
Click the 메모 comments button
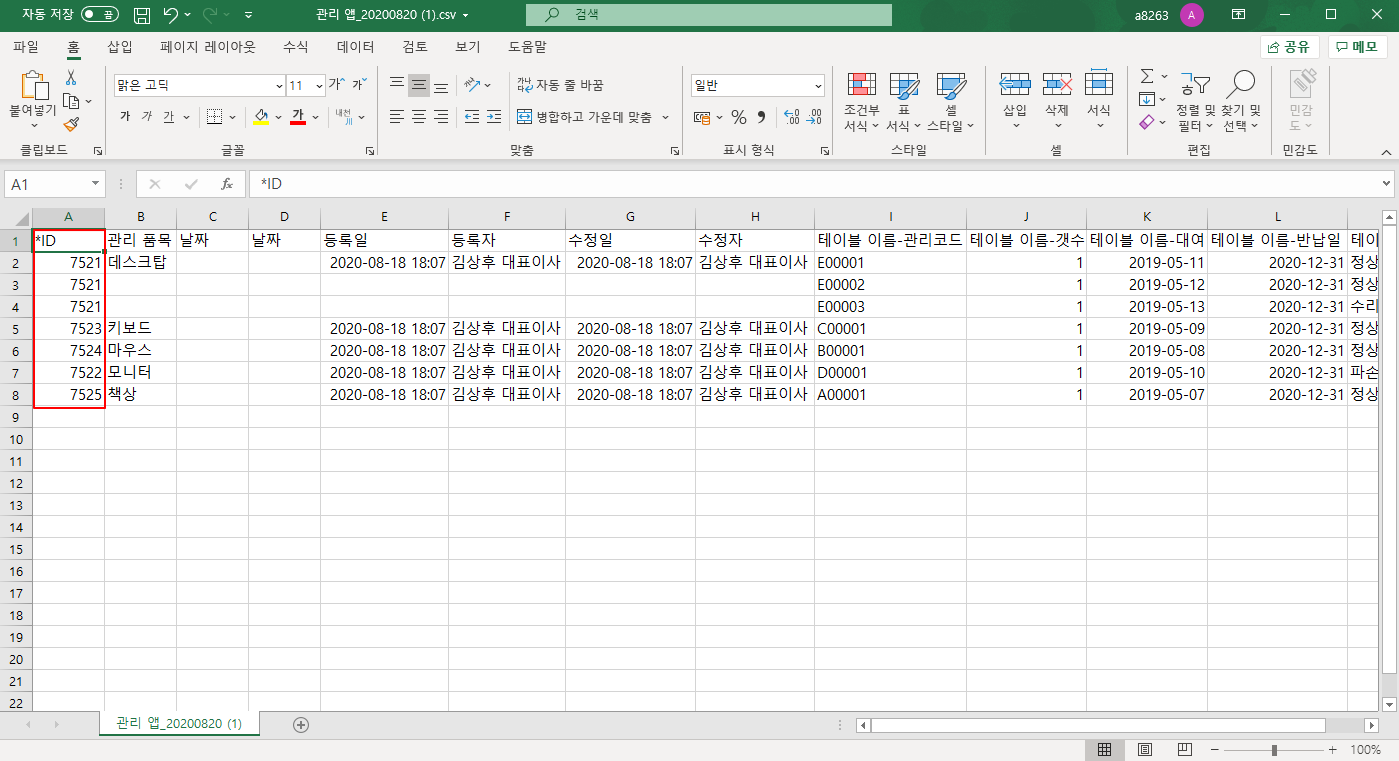pyautogui.click(x=1357, y=47)
